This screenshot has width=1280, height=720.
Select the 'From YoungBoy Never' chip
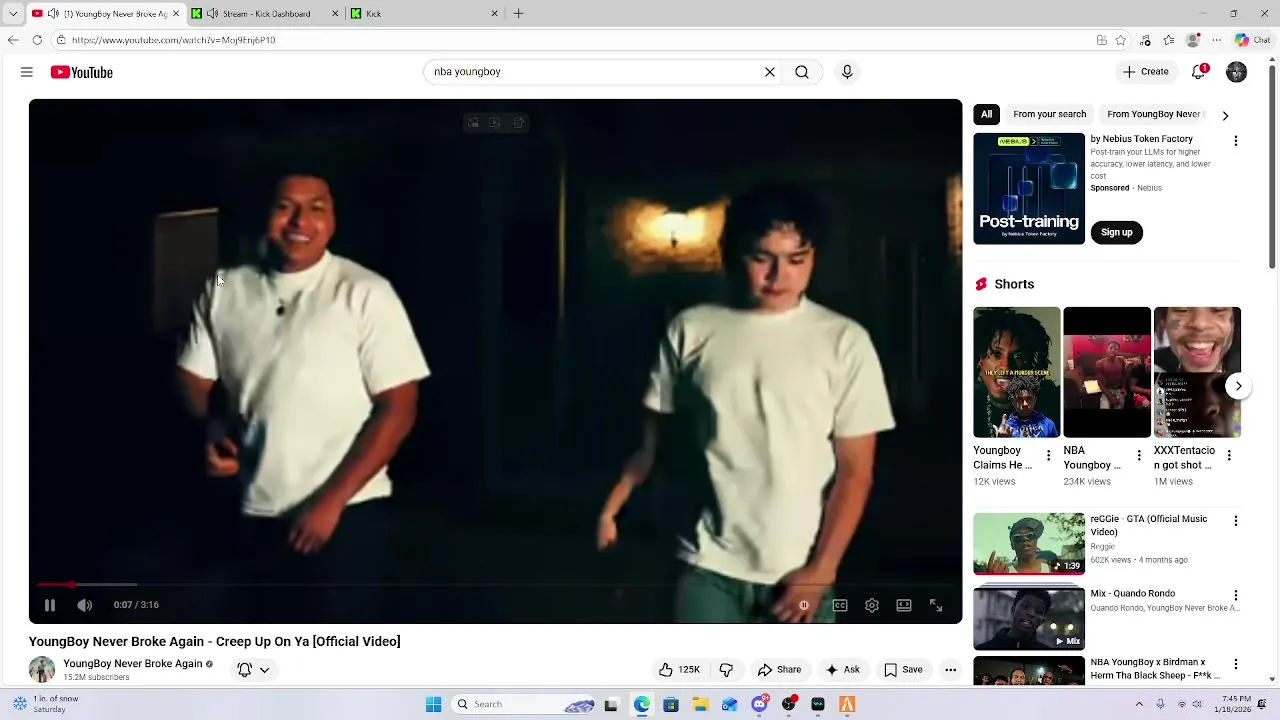pos(1153,114)
